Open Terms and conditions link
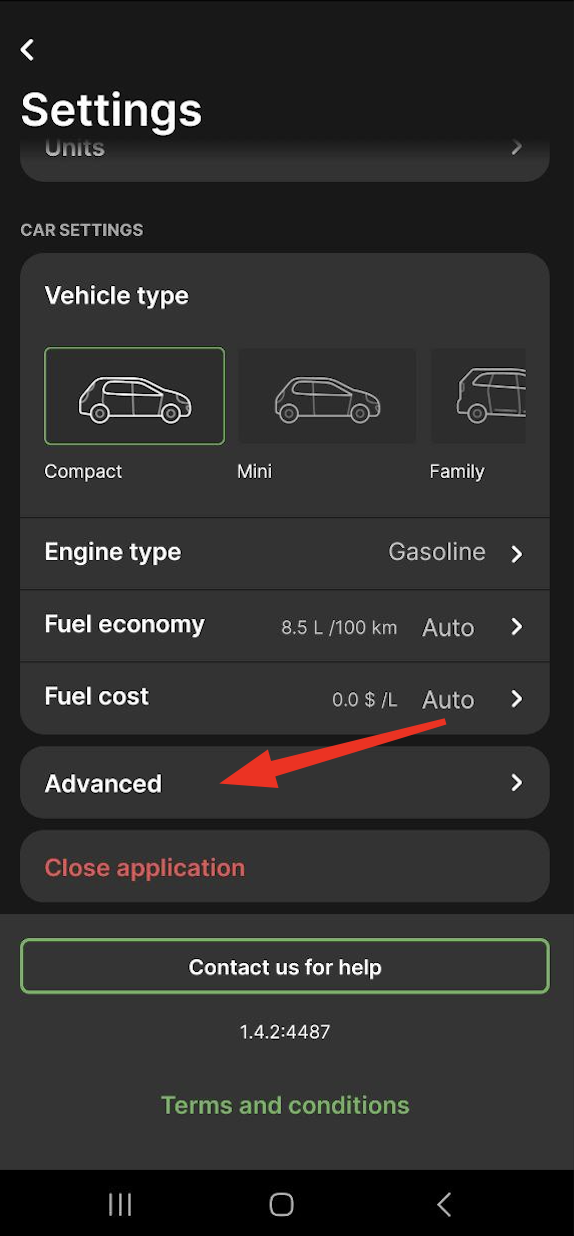The width and height of the screenshot is (574, 1236). [x=285, y=1105]
